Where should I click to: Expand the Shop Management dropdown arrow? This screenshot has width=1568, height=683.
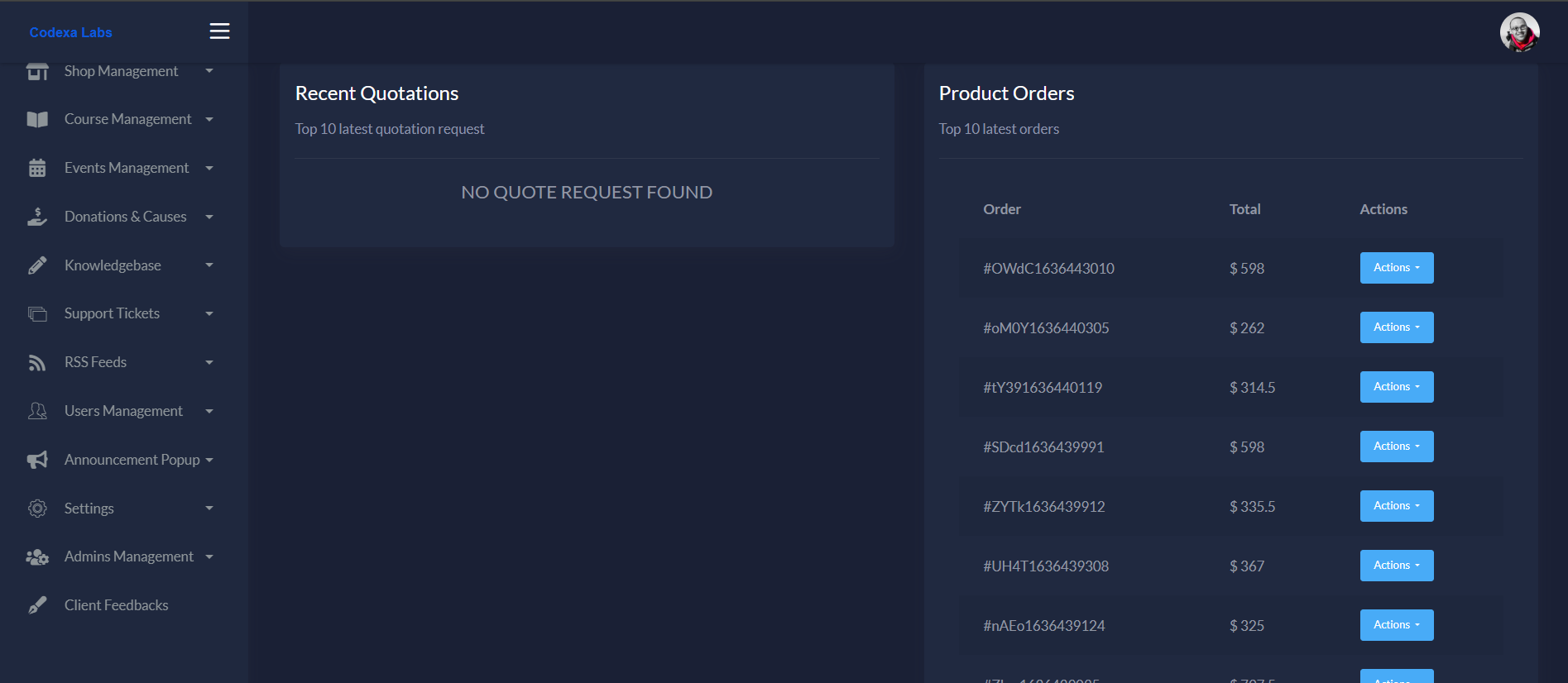[209, 71]
